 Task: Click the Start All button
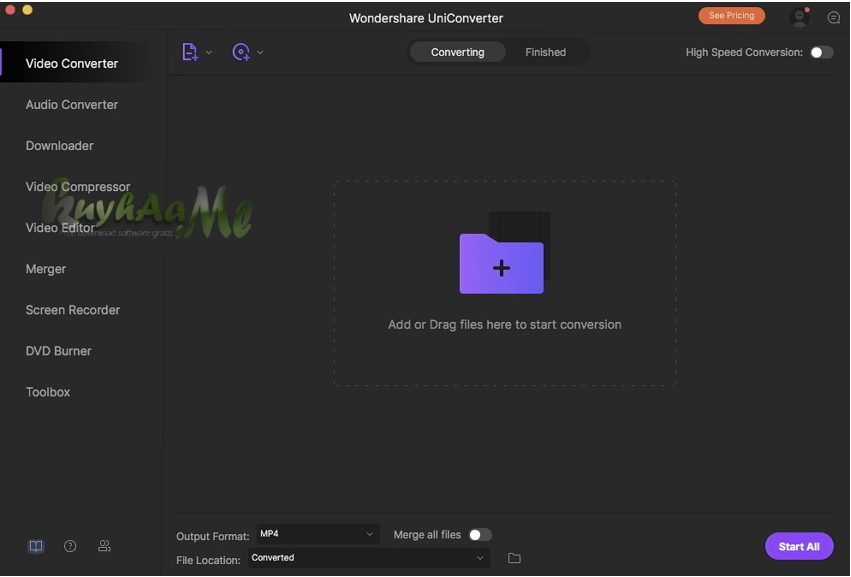pyautogui.click(x=799, y=547)
